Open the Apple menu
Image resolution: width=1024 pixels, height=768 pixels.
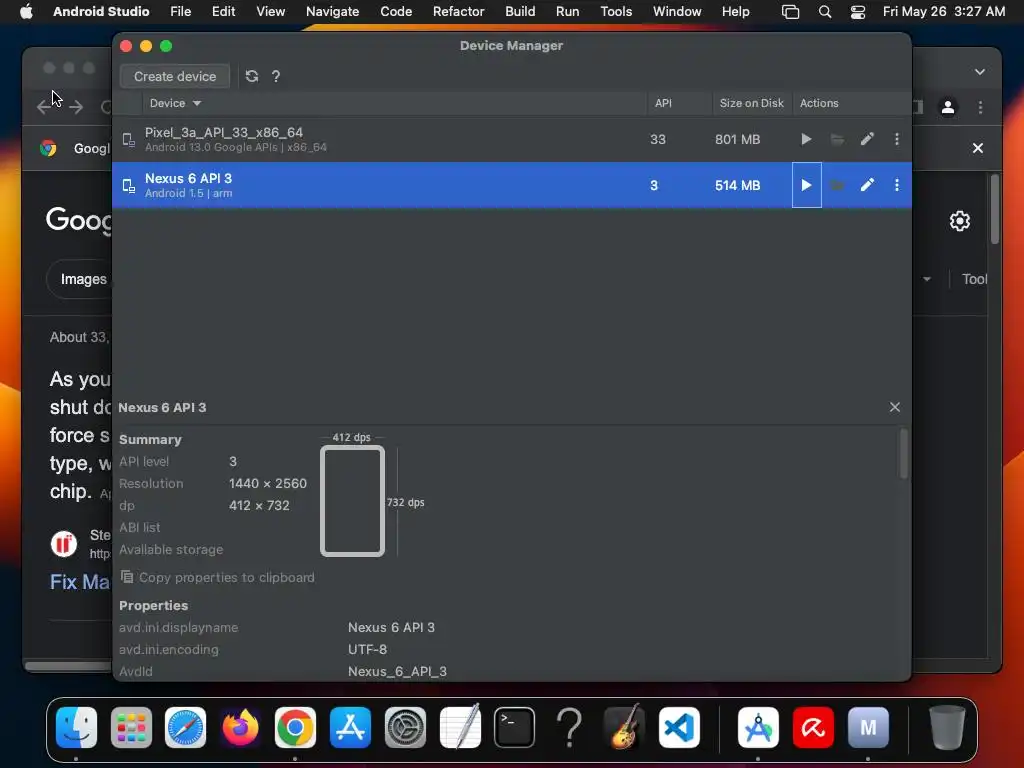click(x=26, y=11)
